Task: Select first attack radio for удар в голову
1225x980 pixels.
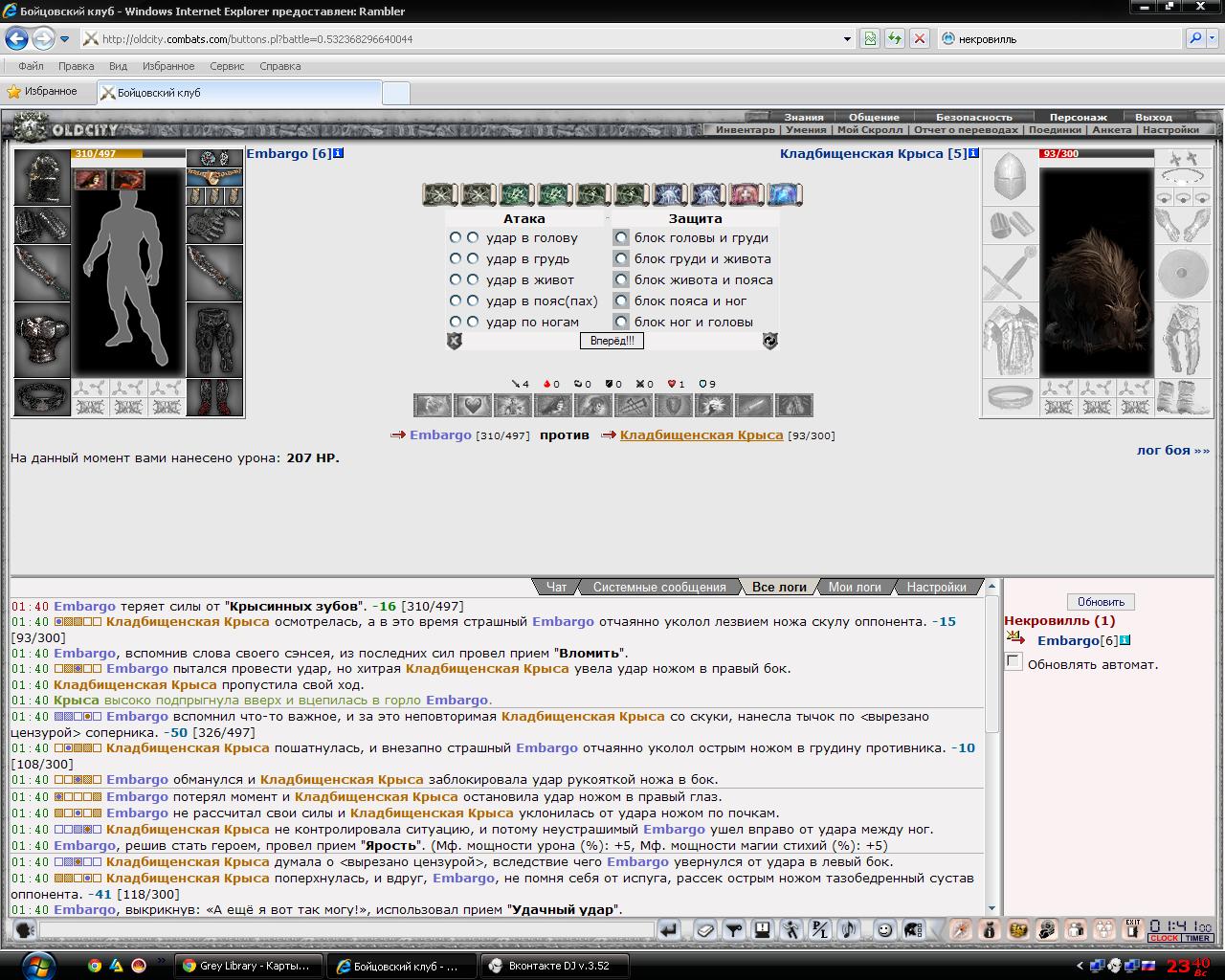Action: coord(456,237)
